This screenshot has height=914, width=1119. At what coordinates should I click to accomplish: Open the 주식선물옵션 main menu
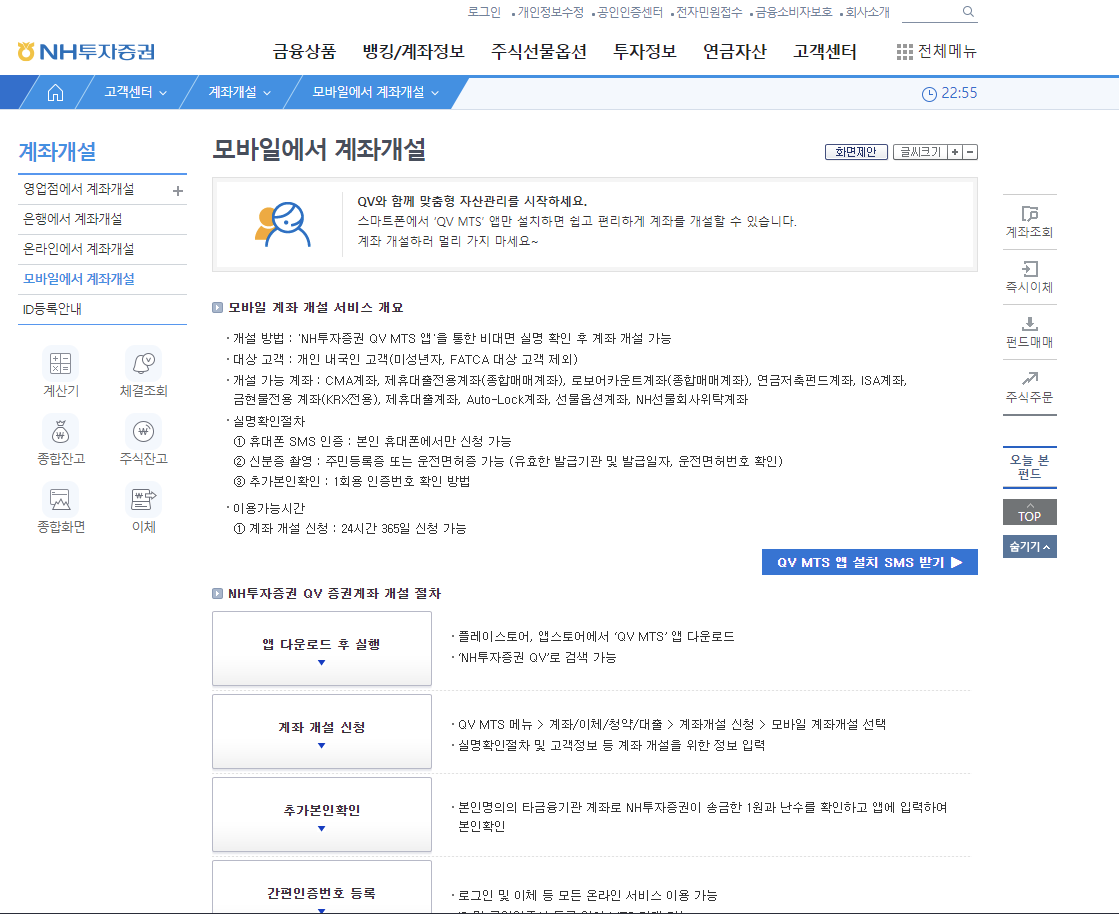539,51
